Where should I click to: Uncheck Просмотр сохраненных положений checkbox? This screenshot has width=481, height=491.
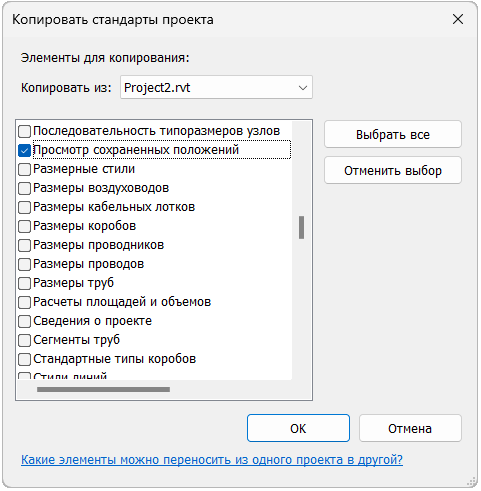pos(24,150)
